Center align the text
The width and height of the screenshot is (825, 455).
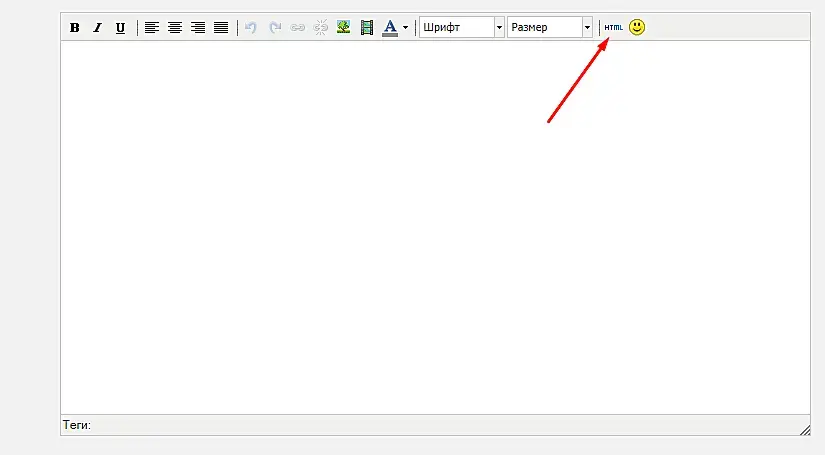(x=175, y=27)
